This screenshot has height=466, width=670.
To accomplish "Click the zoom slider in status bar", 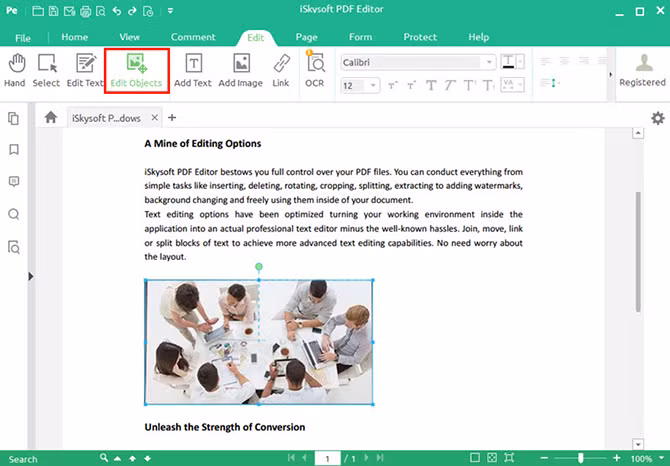I will click(x=580, y=458).
